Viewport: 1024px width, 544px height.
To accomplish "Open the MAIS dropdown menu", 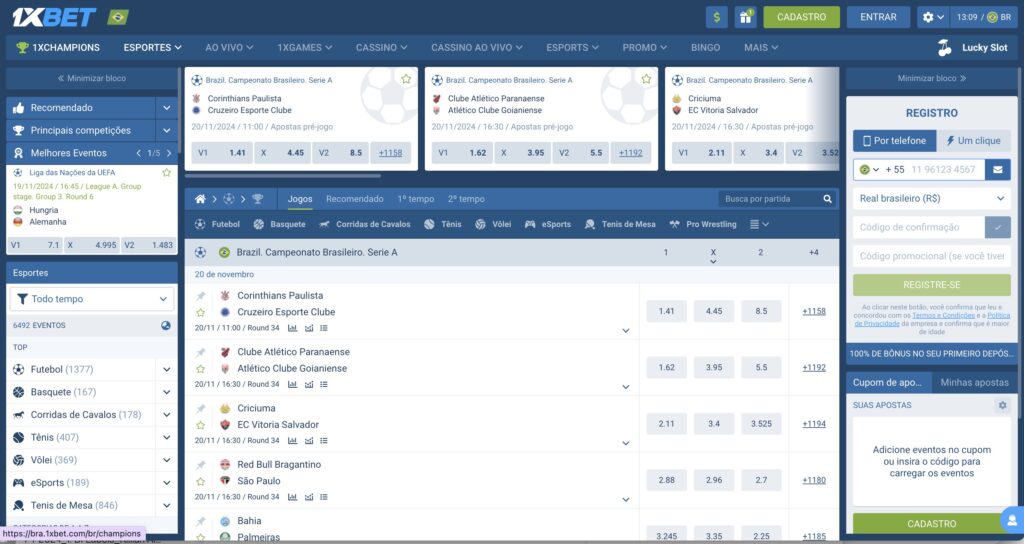I will (x=761, y=48).
